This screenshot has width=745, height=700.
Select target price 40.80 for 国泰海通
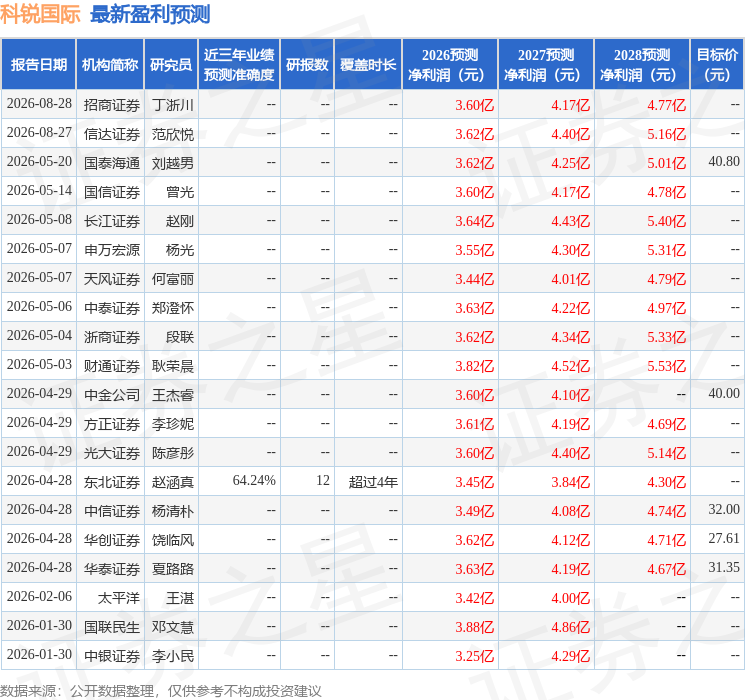pyautogui.click(x=724, y=162)
